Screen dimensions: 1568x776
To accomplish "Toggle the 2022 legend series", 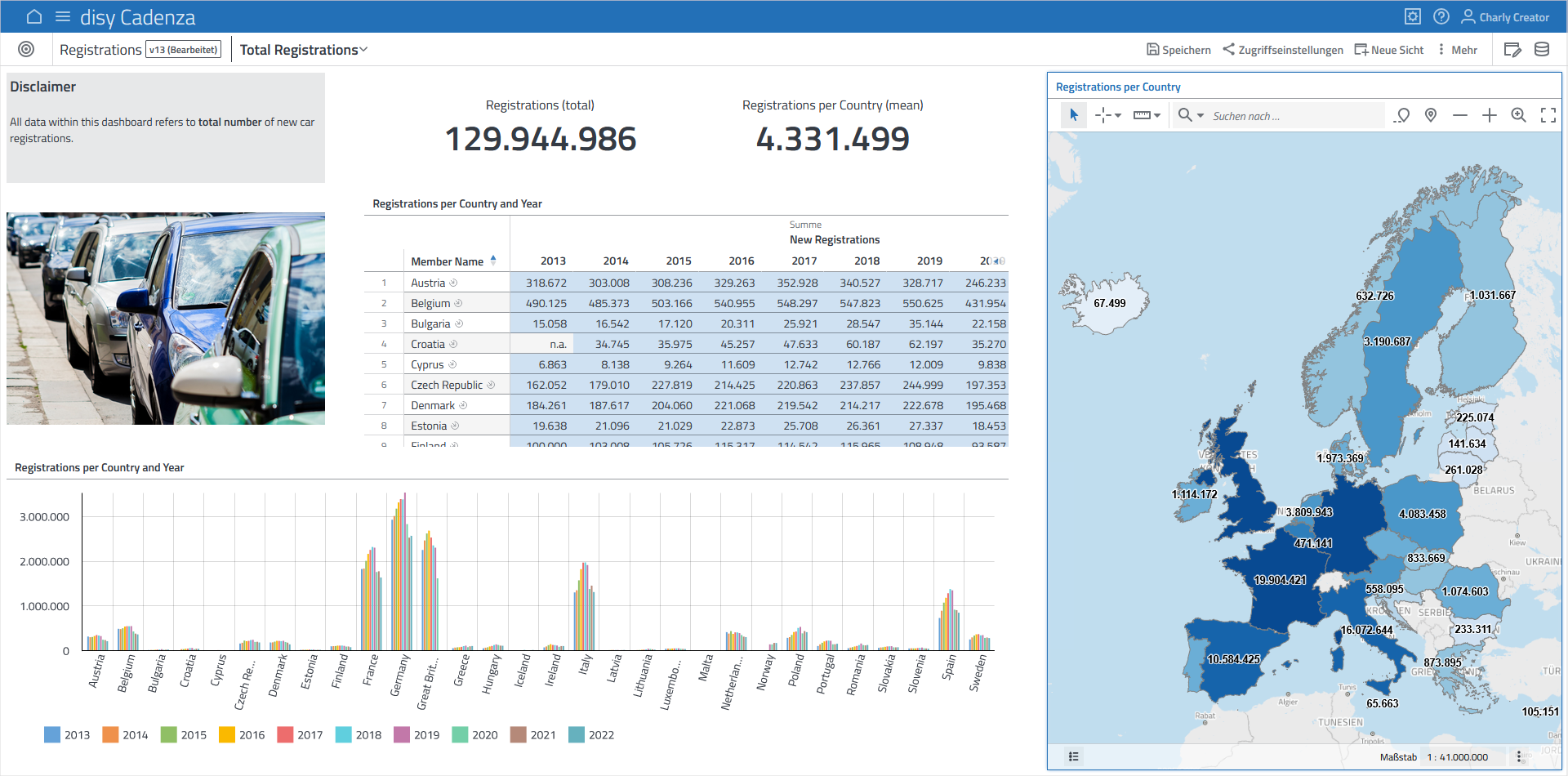I will 591,735.
